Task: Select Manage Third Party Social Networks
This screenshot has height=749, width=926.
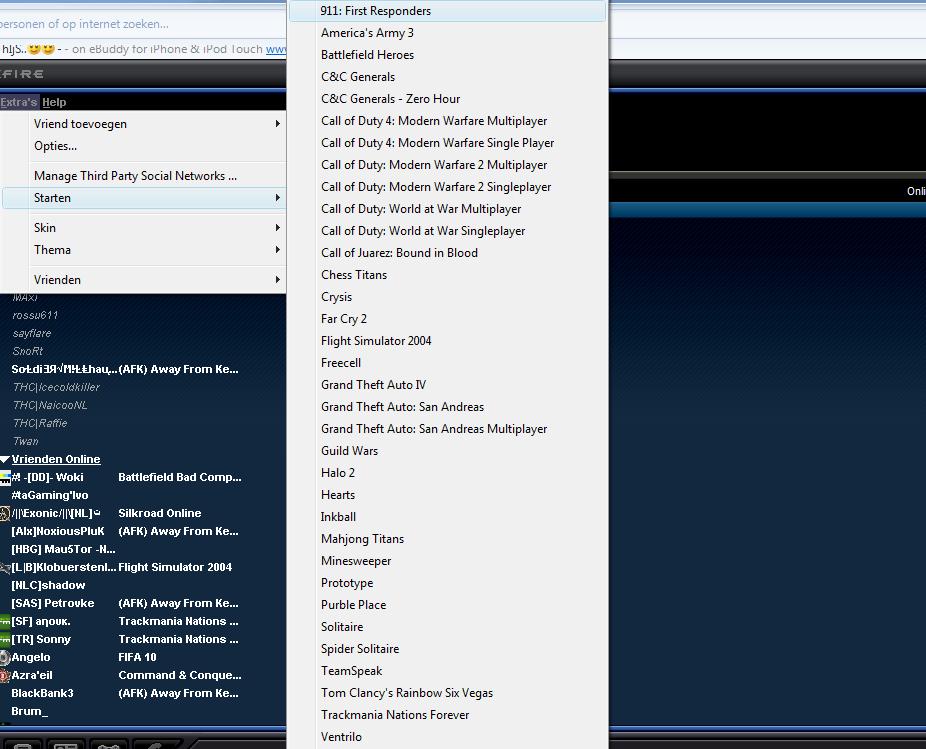Action: pos(144,176)
